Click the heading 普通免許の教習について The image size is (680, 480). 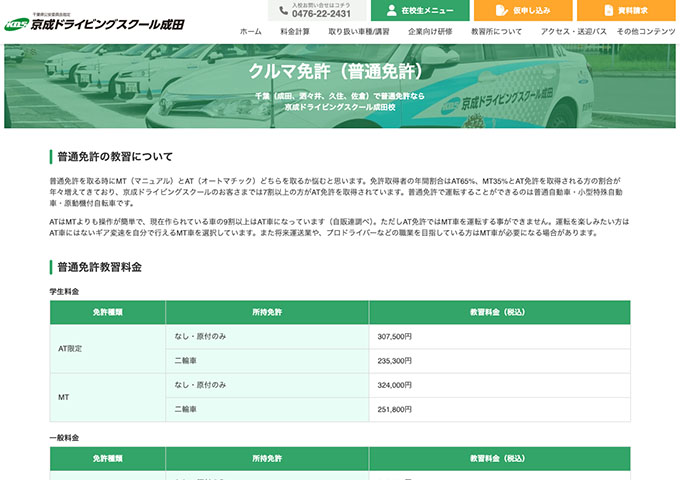coord(115,157)
